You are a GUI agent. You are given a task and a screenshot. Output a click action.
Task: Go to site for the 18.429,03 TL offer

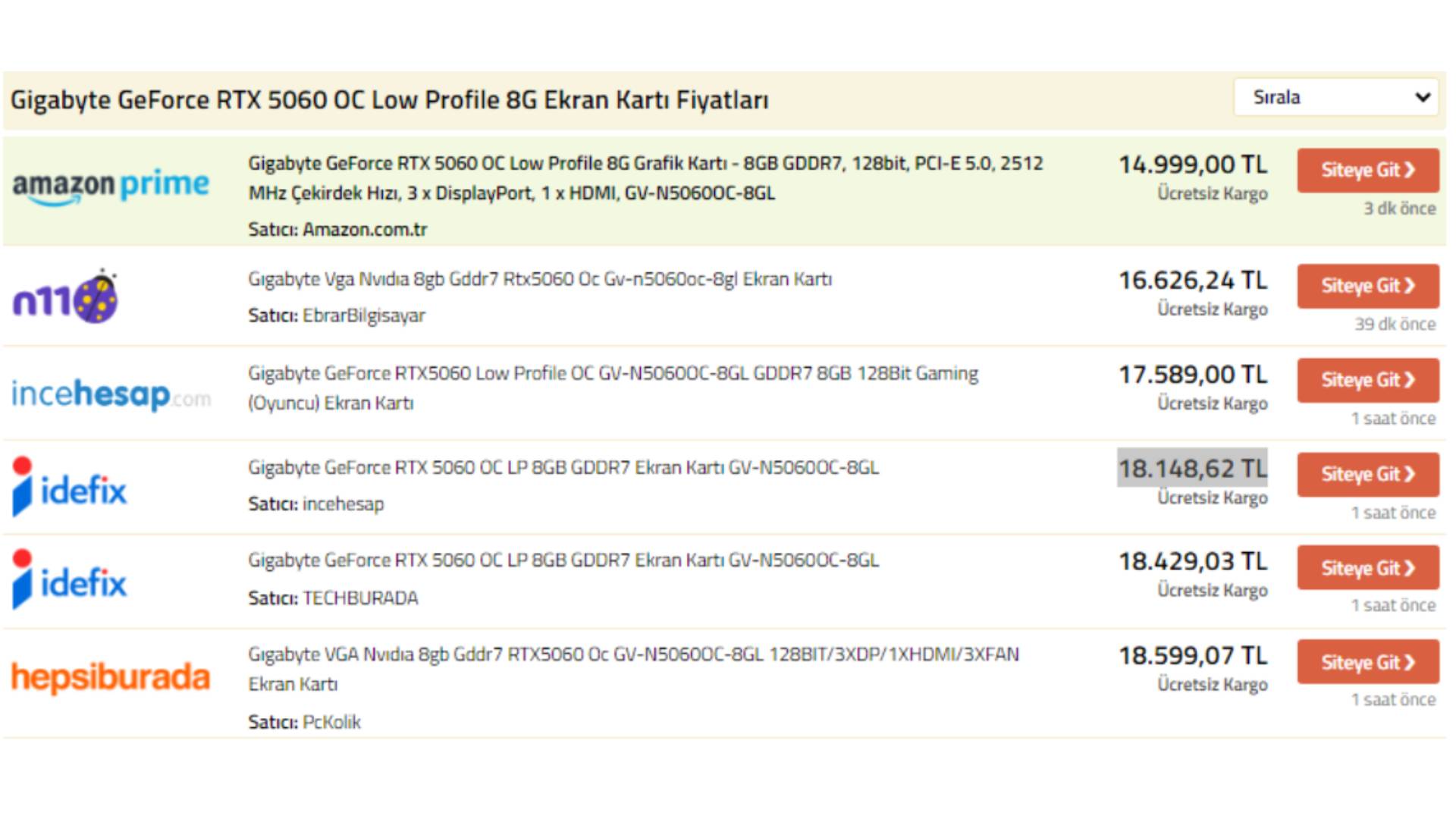[1368, 568]
